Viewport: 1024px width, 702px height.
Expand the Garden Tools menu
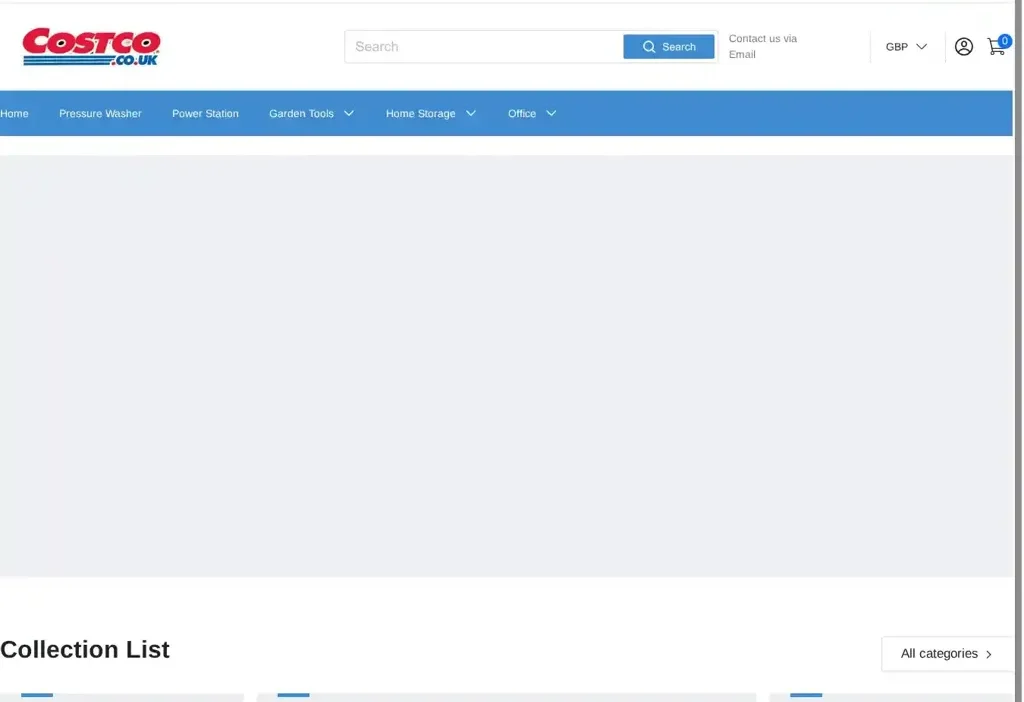tap(348, 113)
